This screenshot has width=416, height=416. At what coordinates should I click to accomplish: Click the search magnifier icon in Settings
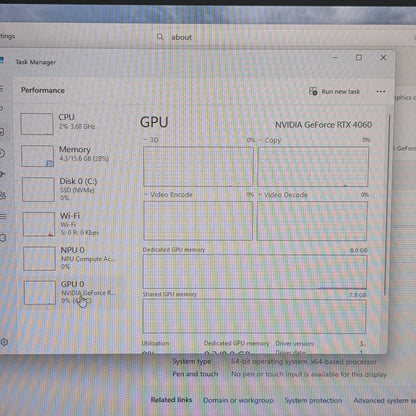[x=160, y=37]
